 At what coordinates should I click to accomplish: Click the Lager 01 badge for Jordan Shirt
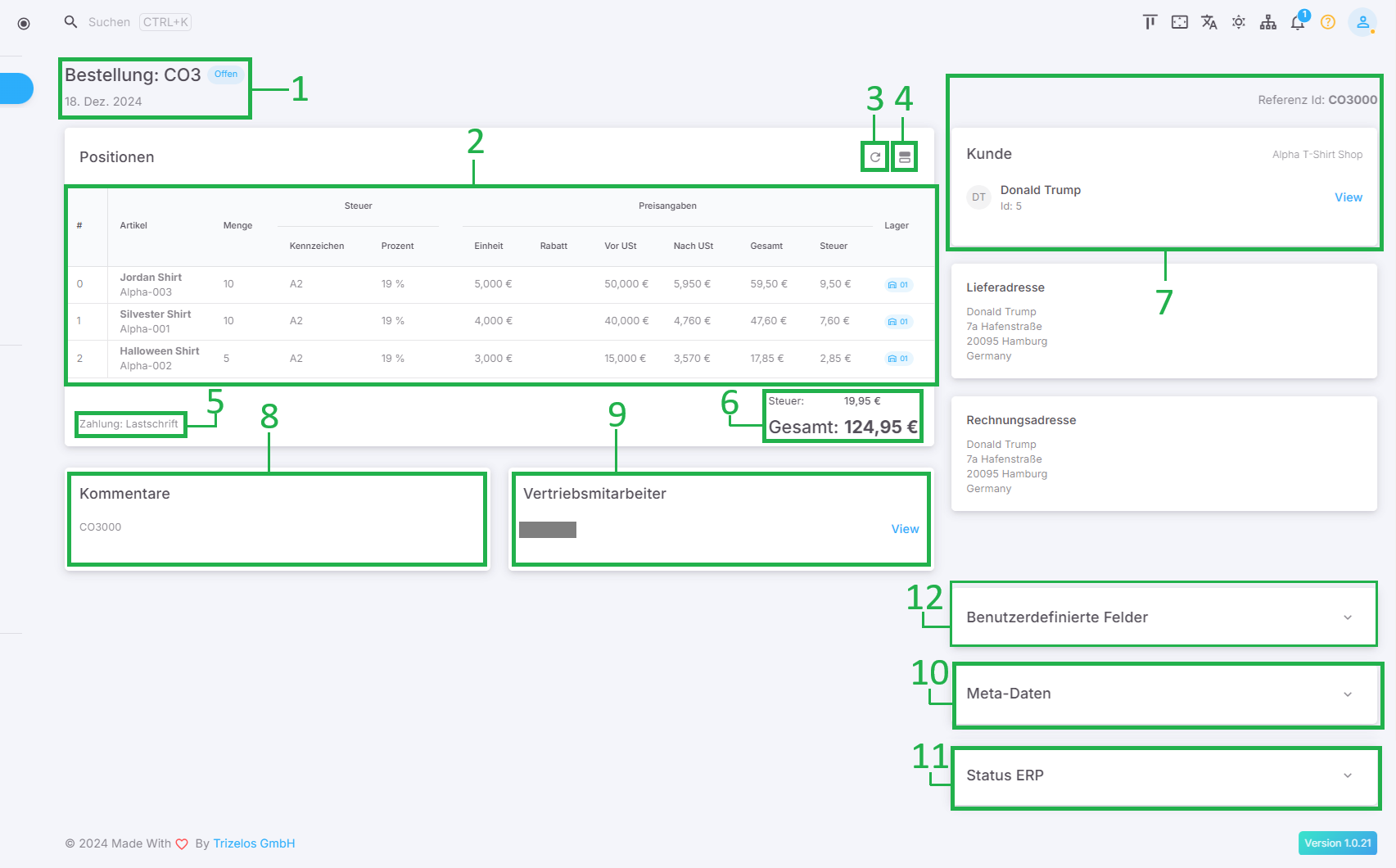point(898,285)
